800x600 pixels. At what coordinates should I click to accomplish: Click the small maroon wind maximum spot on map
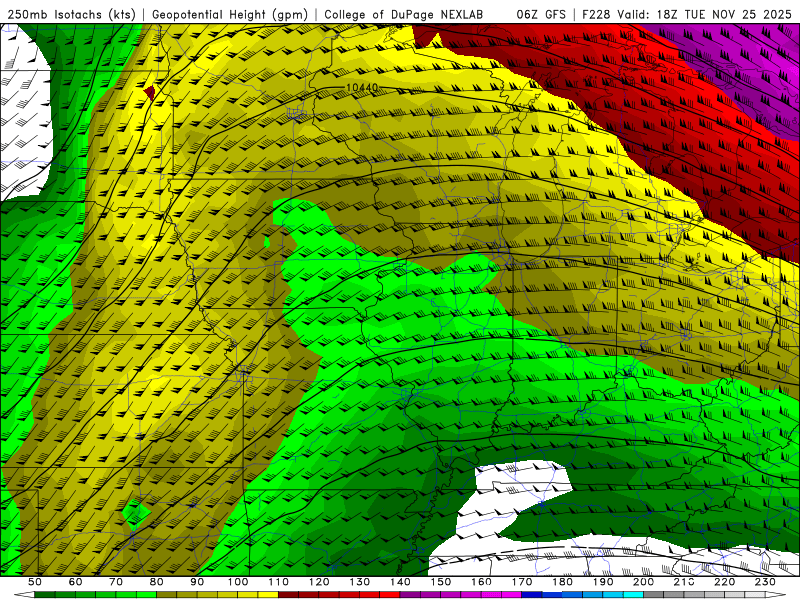point(149,92)
